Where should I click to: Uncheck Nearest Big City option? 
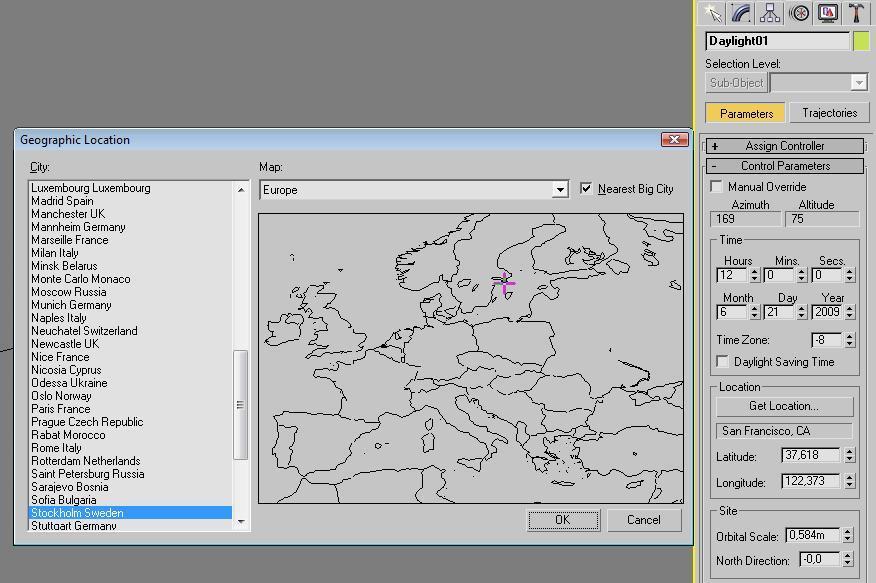tap(585, 188)
